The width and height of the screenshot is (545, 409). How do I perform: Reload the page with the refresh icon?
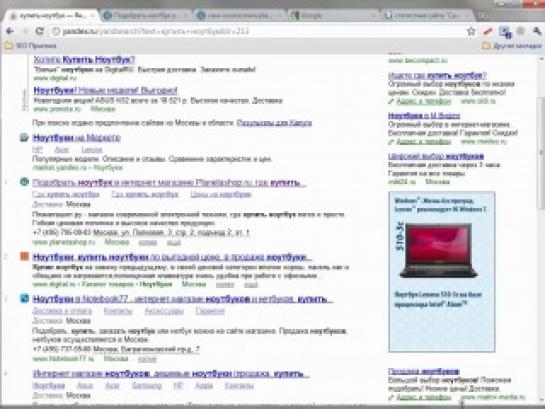point(40,31)
